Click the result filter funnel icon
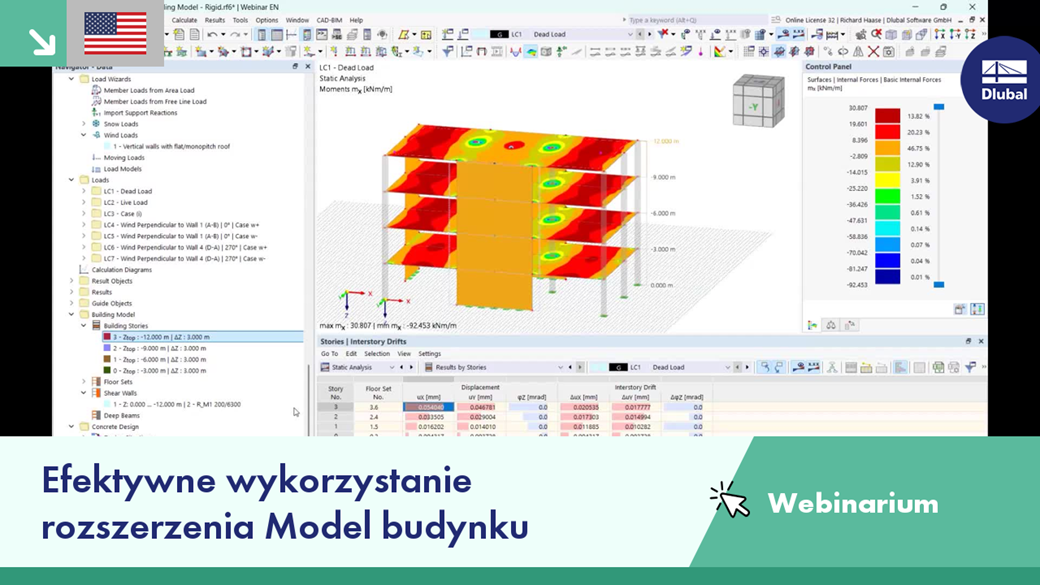1040x585 pixels. (448, 52)
